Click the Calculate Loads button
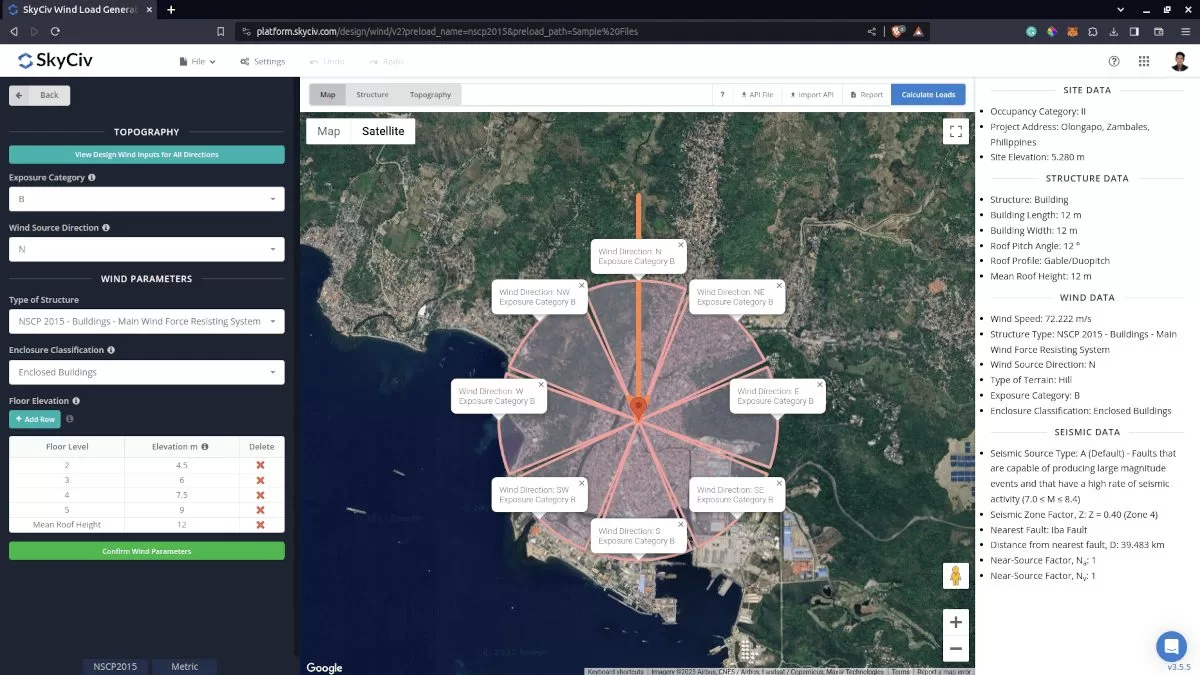This screenshot has height=675, width=1200. click(x=928, y=95)
